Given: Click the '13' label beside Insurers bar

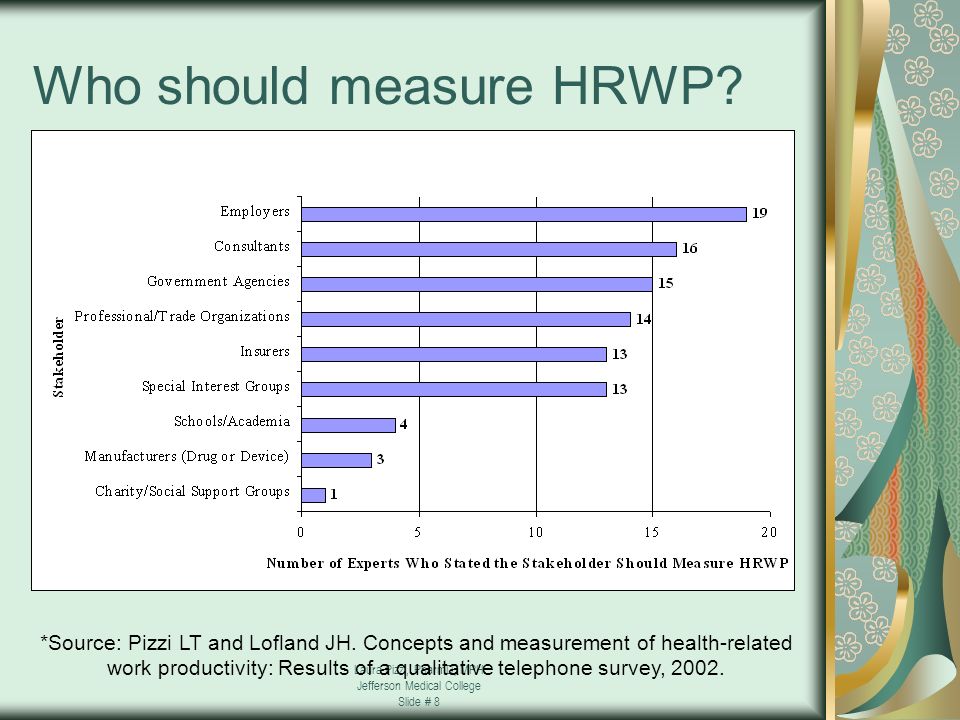Looking at the screenshot, I should (x=620, y=354).
